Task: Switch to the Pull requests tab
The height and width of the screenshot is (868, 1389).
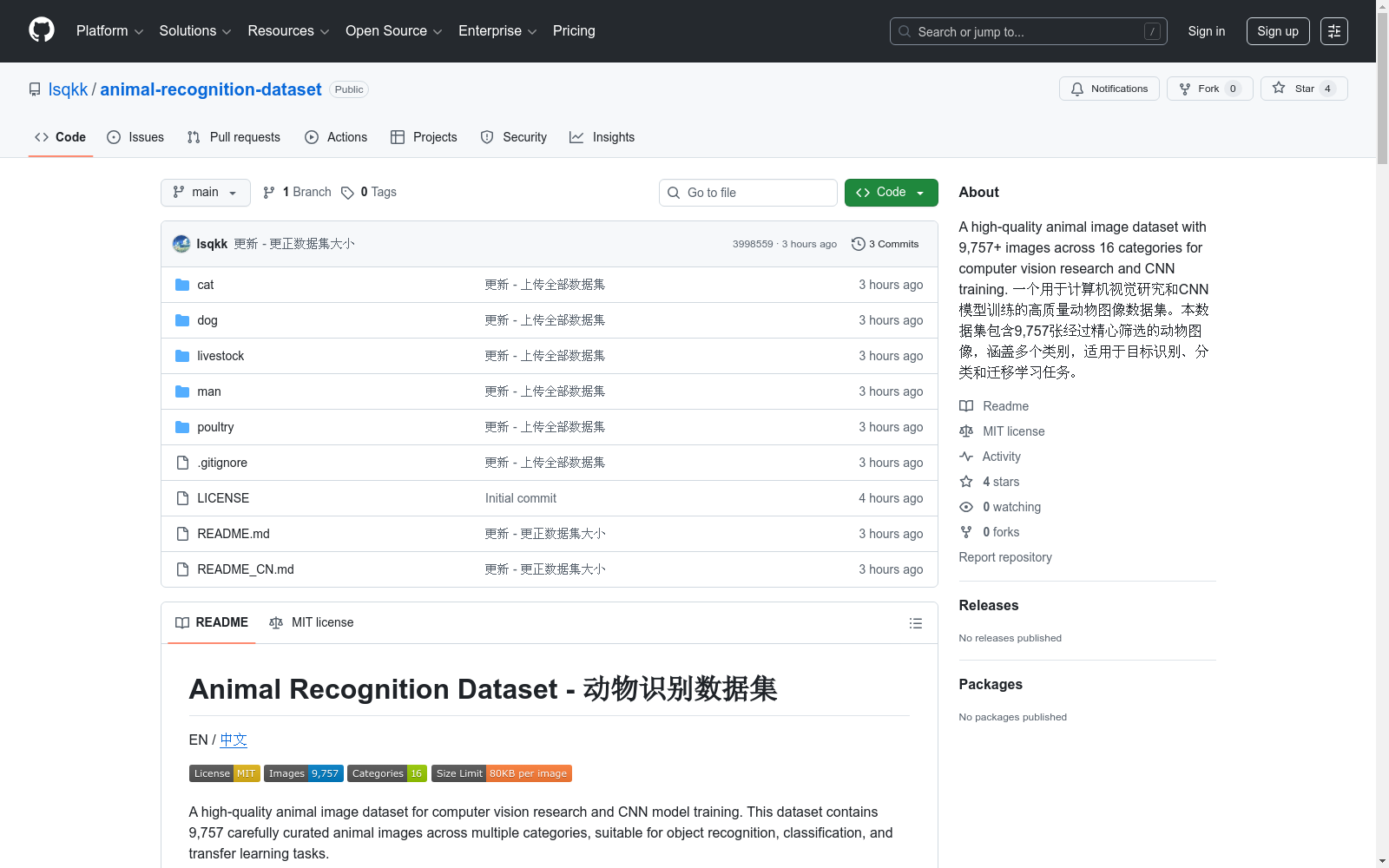Action: click(234, 137)
